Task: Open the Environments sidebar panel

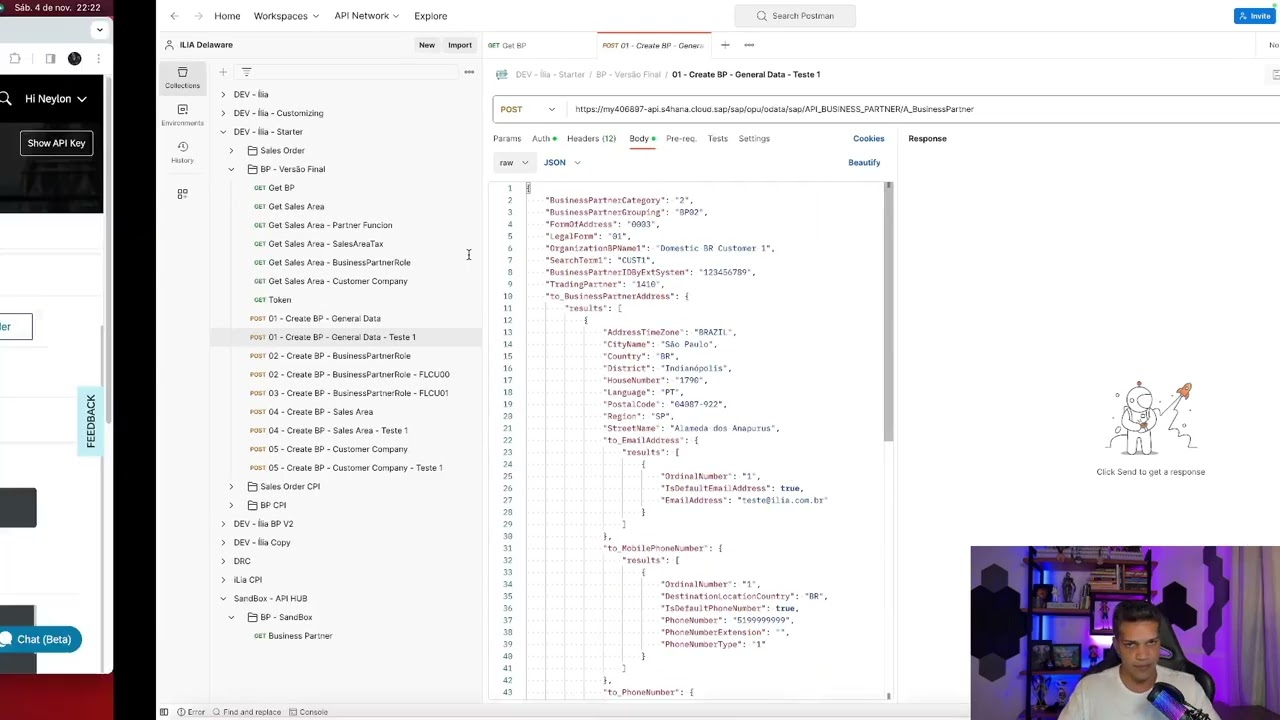Action: pos(182,115)
